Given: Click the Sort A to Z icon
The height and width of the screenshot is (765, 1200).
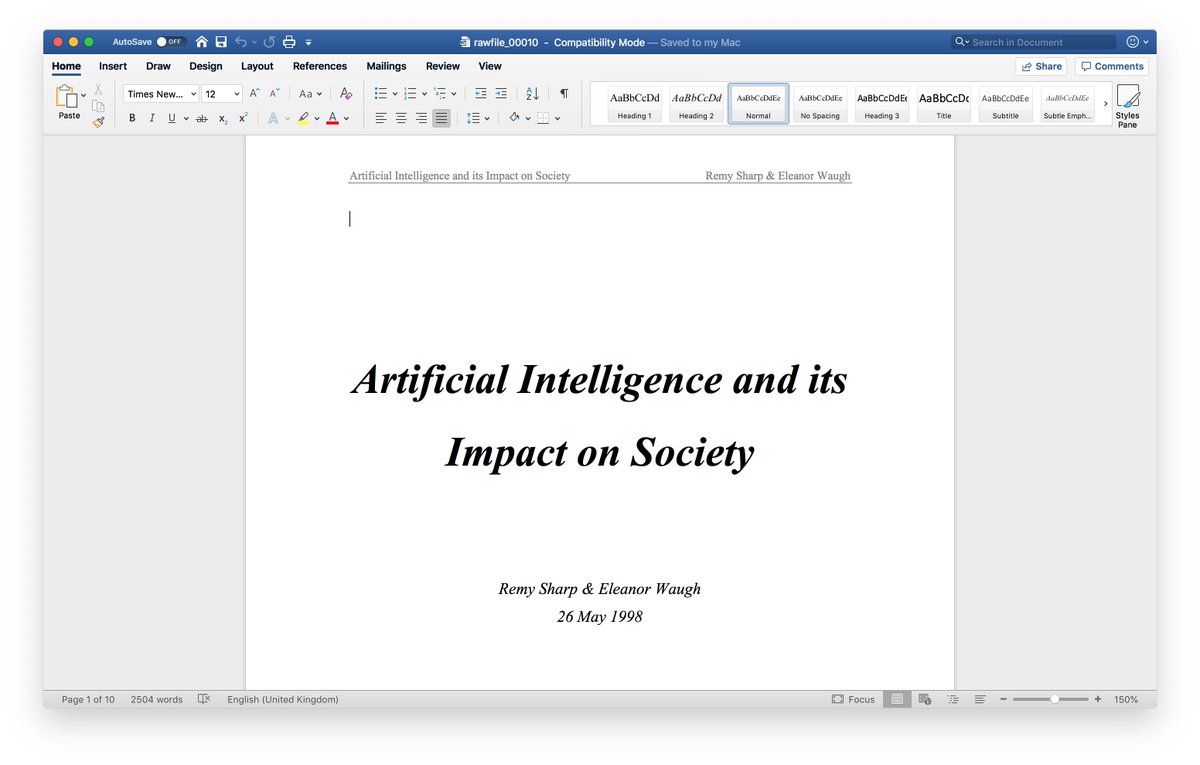Looking at the screenshot, I should pos(532,94).
